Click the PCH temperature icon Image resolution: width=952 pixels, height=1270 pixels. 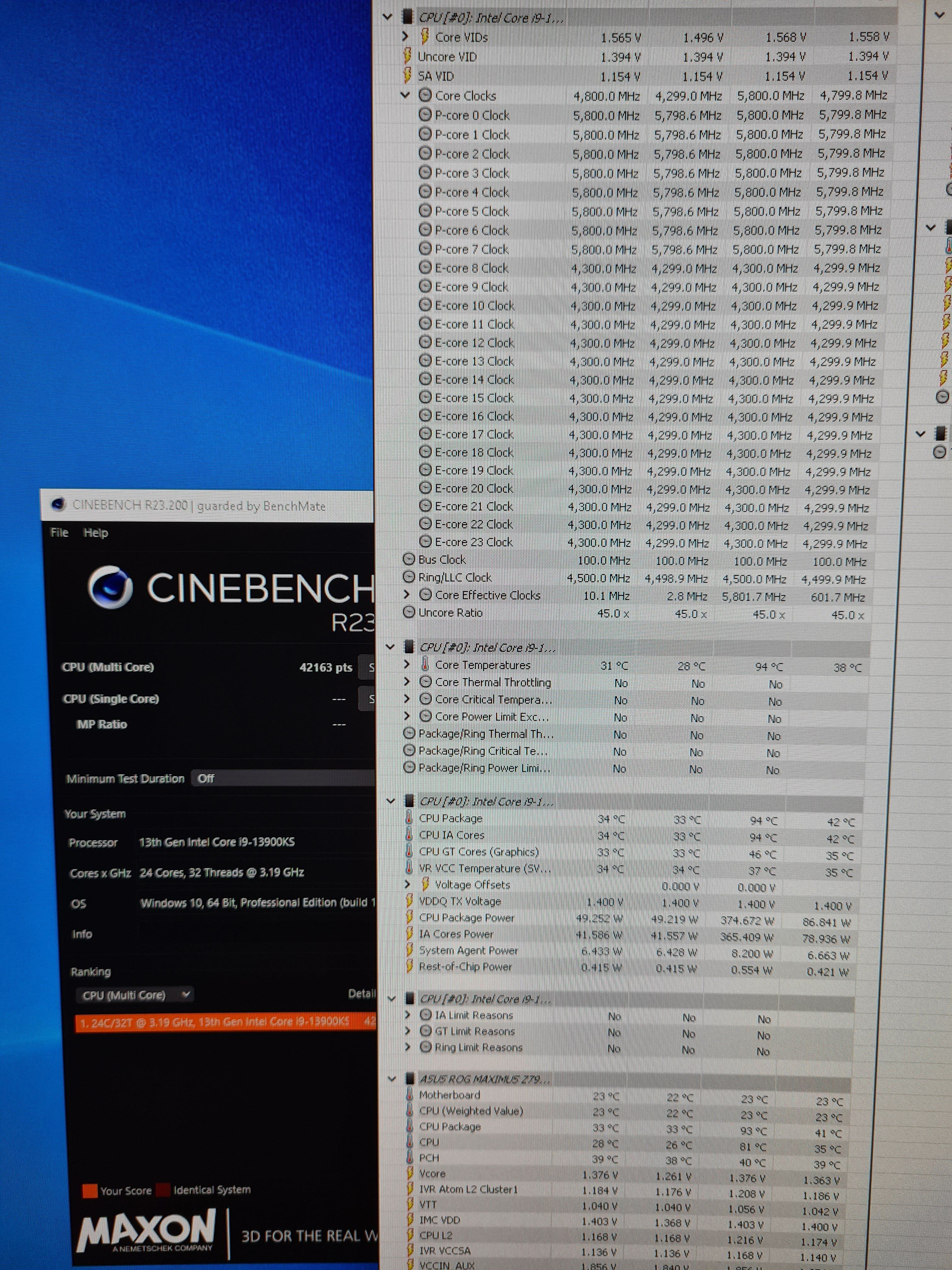pos(410,1157)
